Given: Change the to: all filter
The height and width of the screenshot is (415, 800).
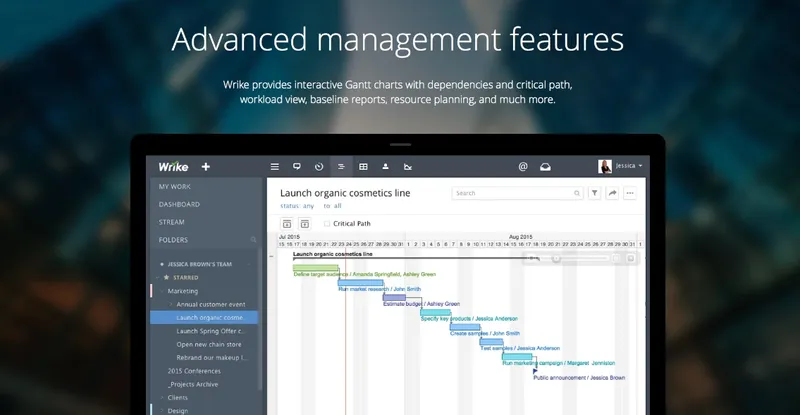Looking at the screenshot, I should click(332, 206).
